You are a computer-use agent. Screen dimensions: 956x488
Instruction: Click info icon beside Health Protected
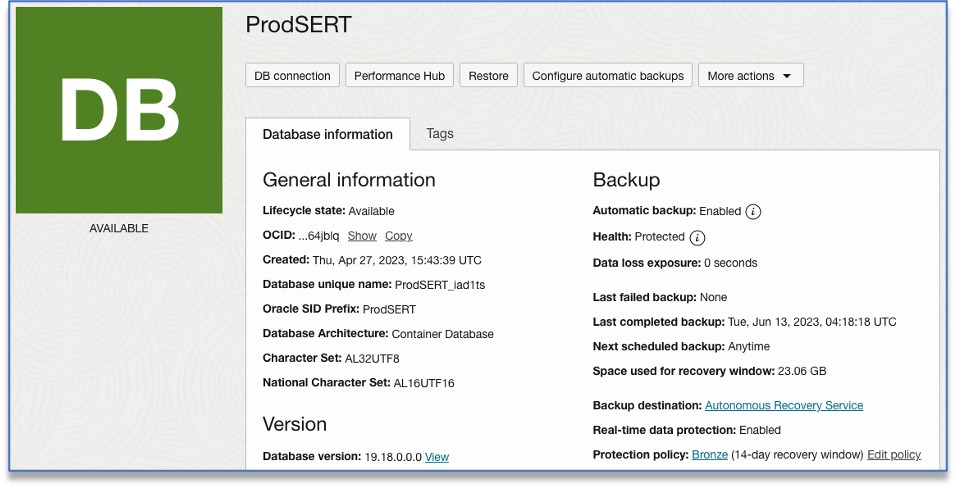[698, 237]
